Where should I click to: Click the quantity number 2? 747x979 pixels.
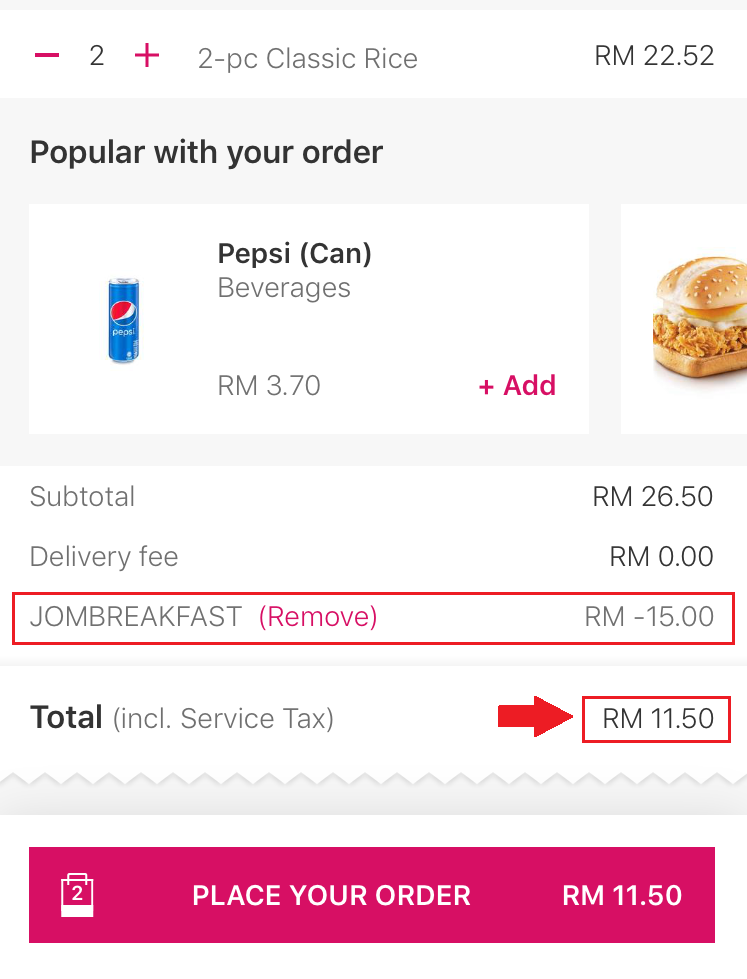pyautogui.click(x=96, y=56)
